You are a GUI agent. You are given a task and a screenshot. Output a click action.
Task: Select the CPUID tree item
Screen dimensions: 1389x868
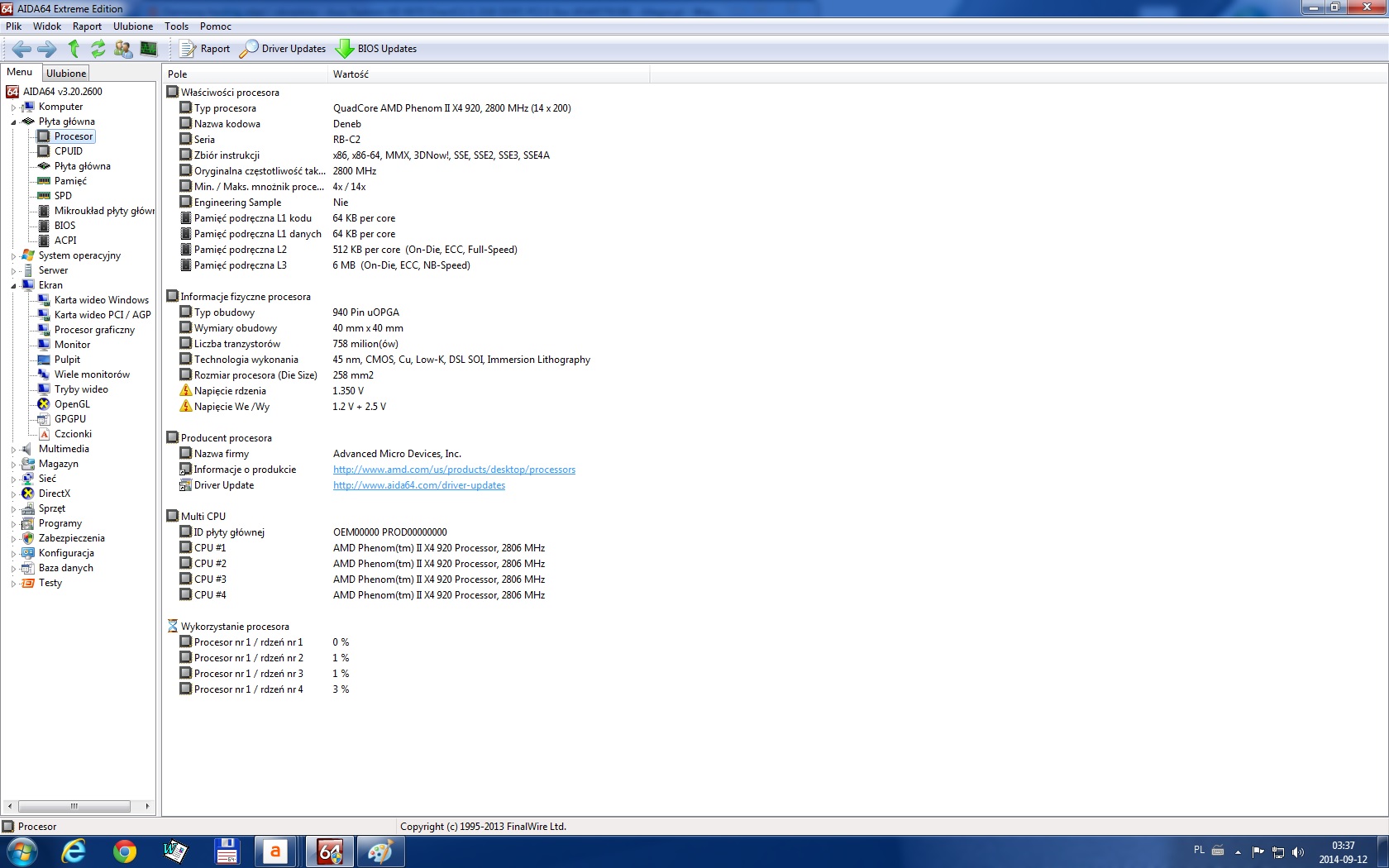[x=69, y=151]
